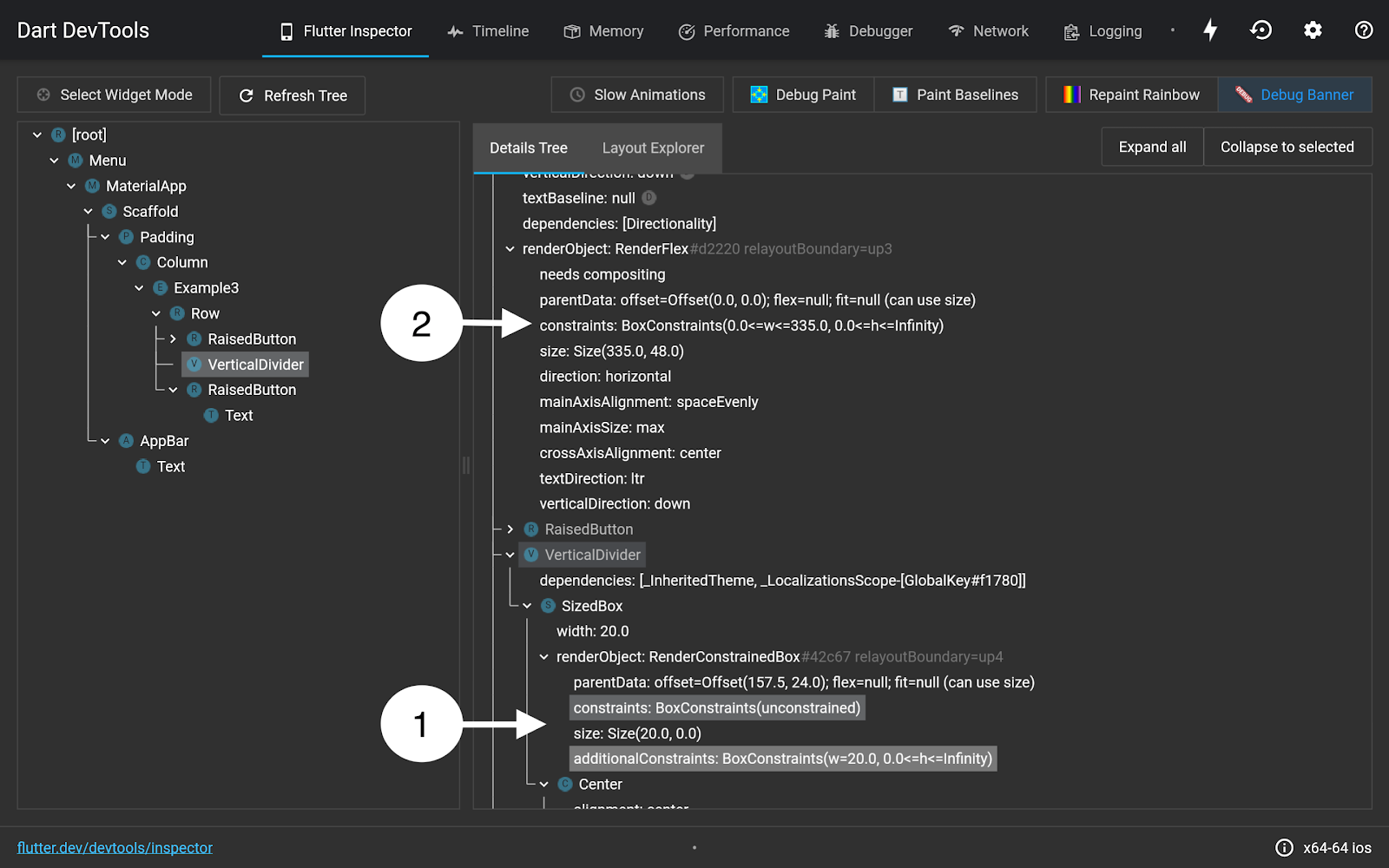Click Collapse to selected button
This screenshot has height=868, width=1389.
pyautogui.click(x=1287, y=147)
